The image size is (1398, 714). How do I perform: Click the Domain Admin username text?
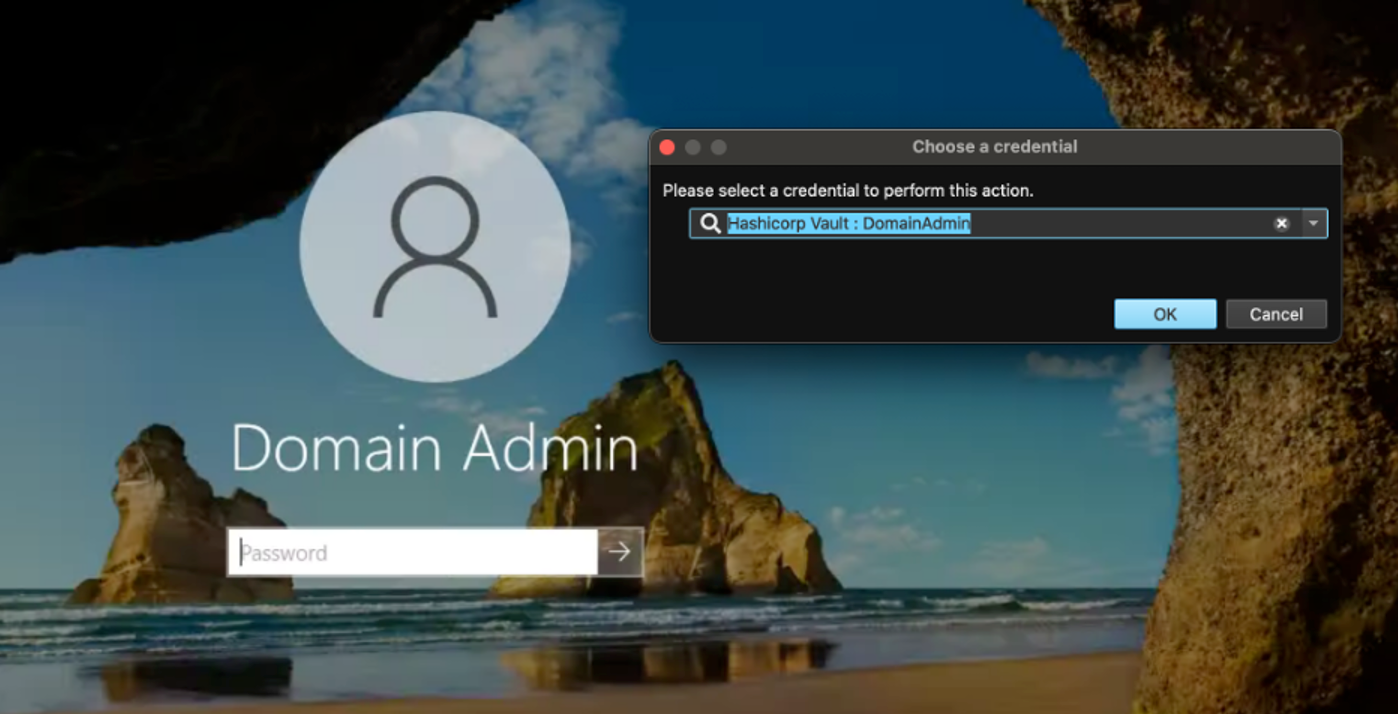point(435,449)
